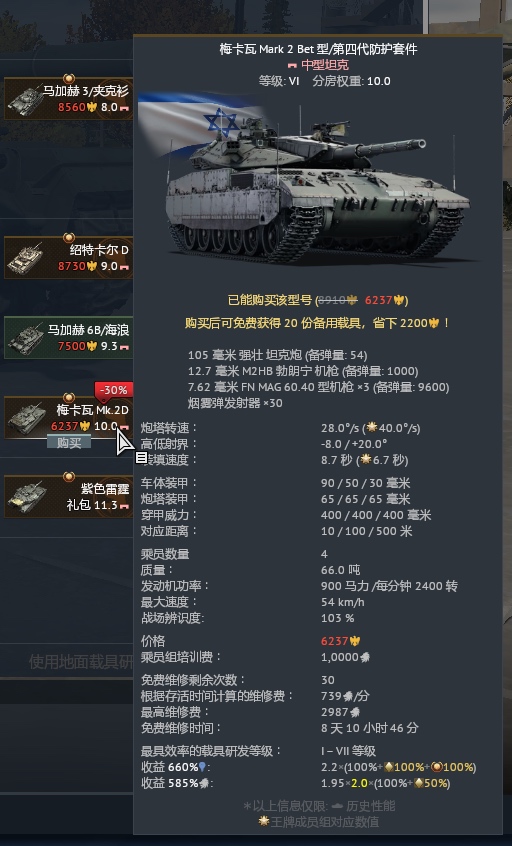Click the Israeli flag in the tooltip

point(200,125)
